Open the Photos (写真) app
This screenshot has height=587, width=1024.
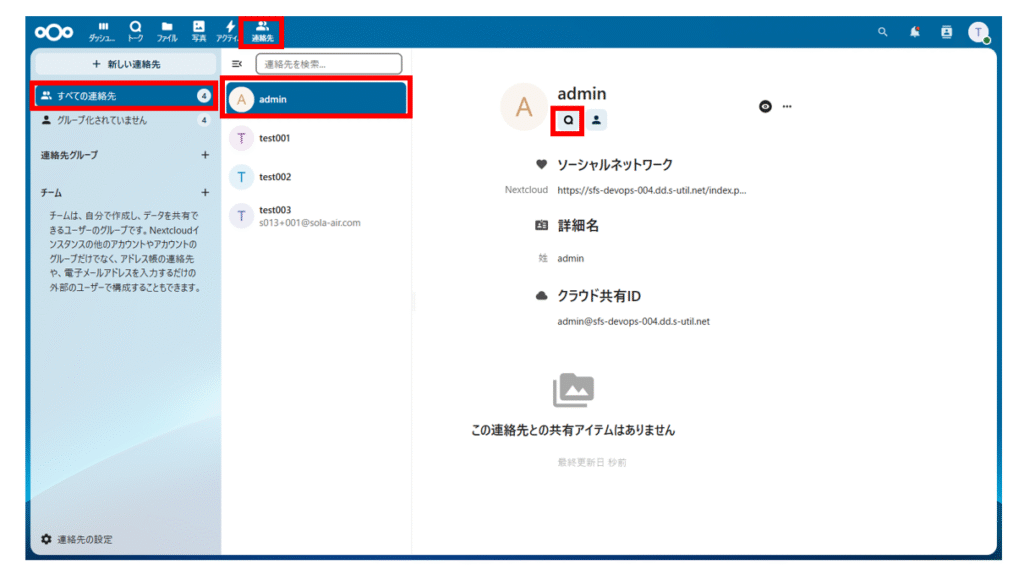click(199, 31)
